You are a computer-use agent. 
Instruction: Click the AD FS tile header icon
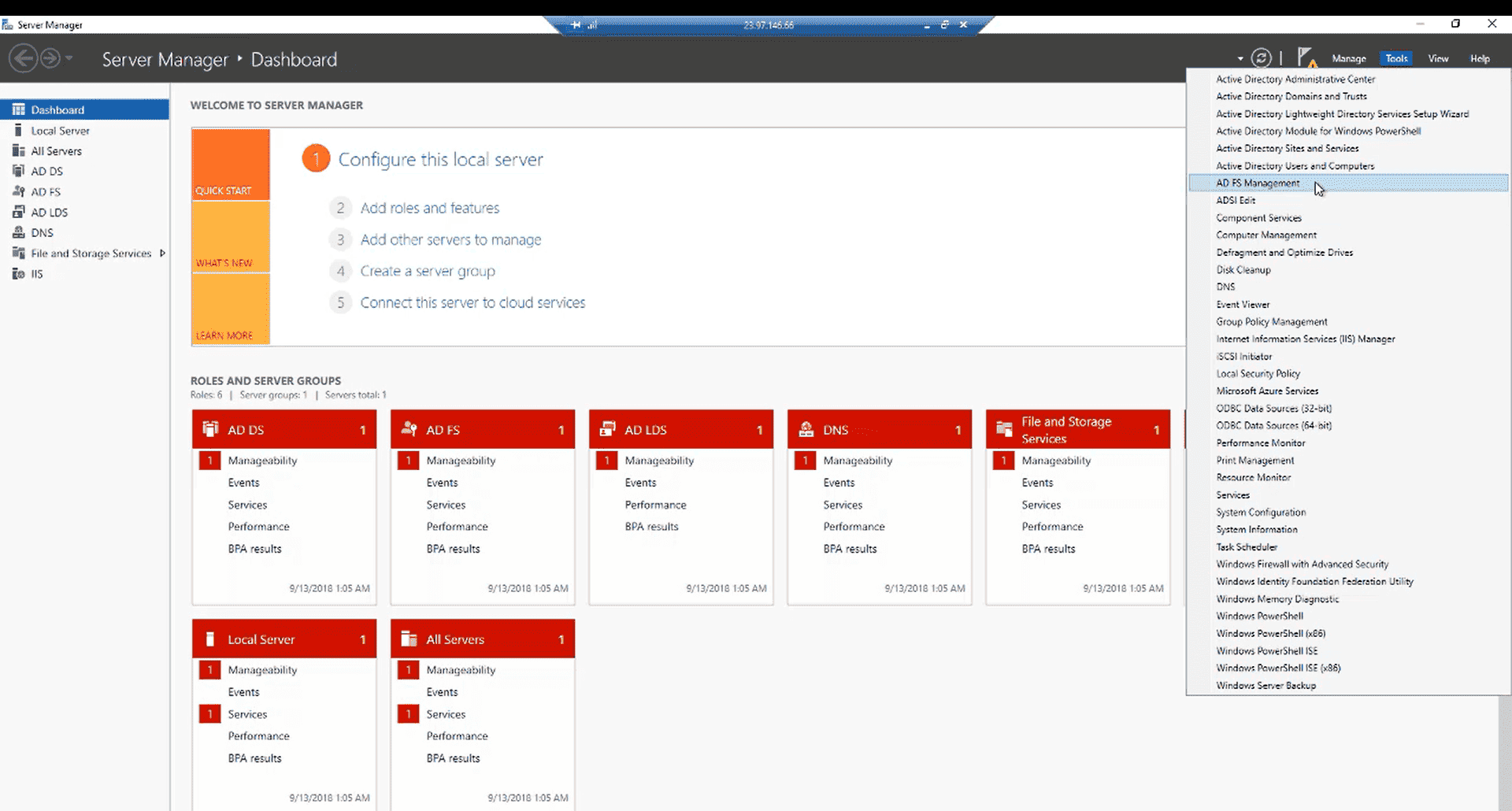(x=409, y=429)
